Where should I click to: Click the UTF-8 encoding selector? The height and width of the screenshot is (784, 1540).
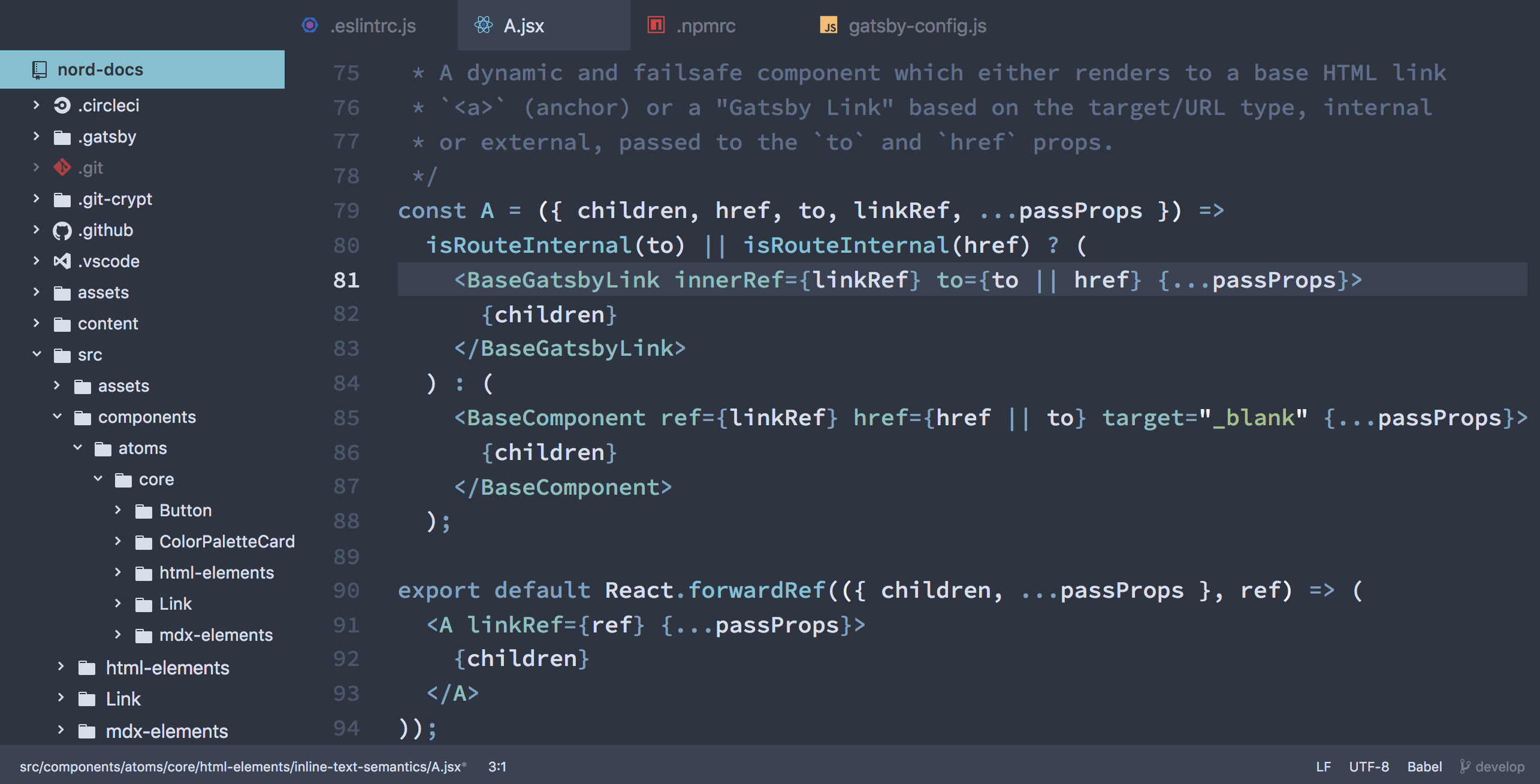click(x=1369, y=767)
